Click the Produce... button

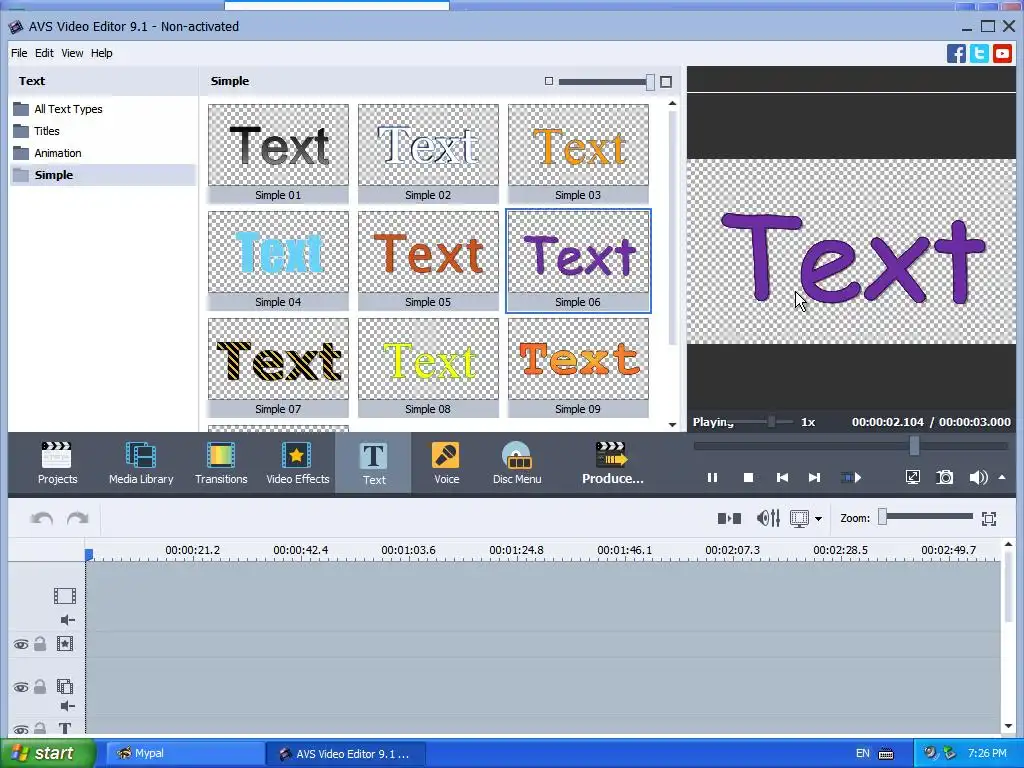(613, 463)
